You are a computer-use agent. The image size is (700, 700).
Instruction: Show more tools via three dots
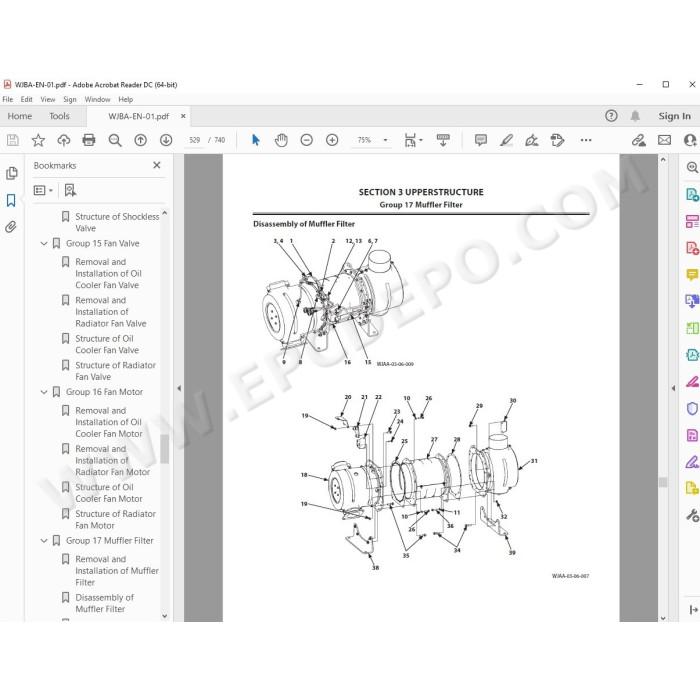586,140
